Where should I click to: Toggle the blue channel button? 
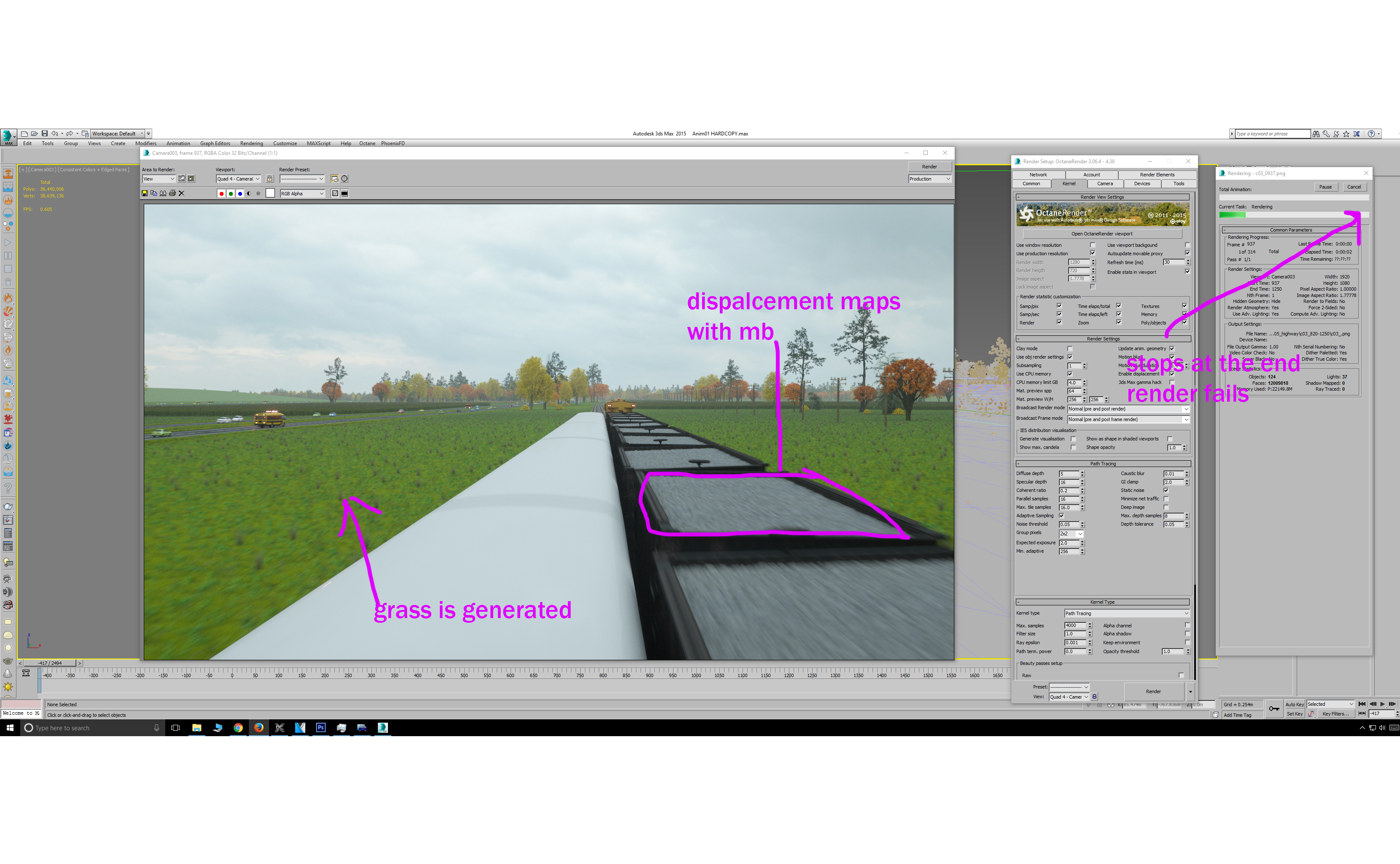pos(240,194)
